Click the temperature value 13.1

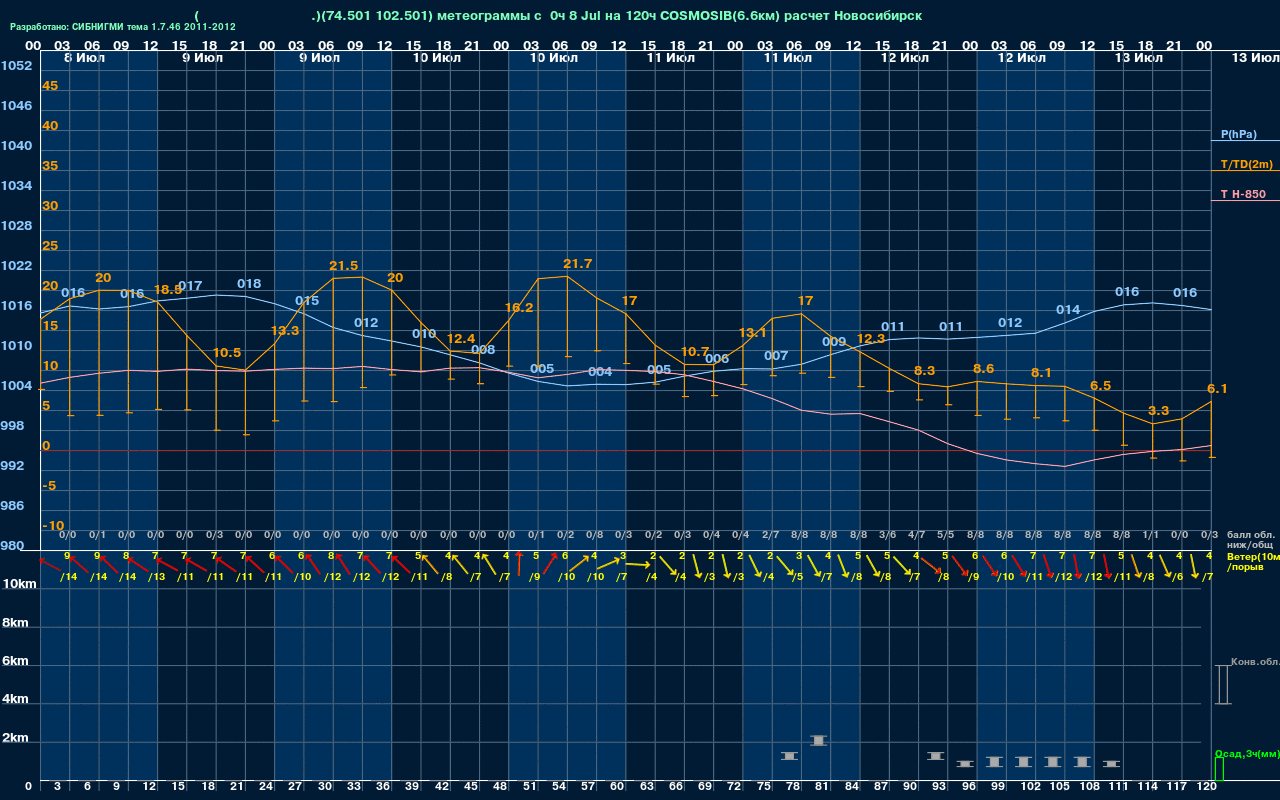(x=753, y=333)
